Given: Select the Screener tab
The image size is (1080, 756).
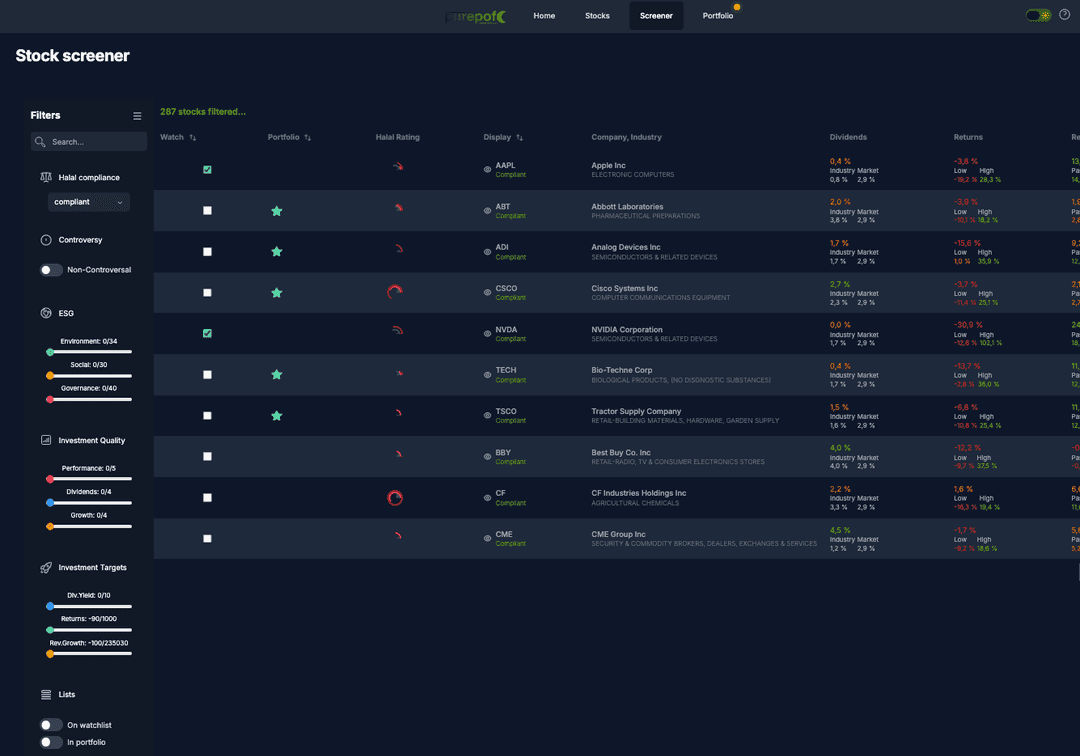Looking at the screenshot, I should pos(656,16).
